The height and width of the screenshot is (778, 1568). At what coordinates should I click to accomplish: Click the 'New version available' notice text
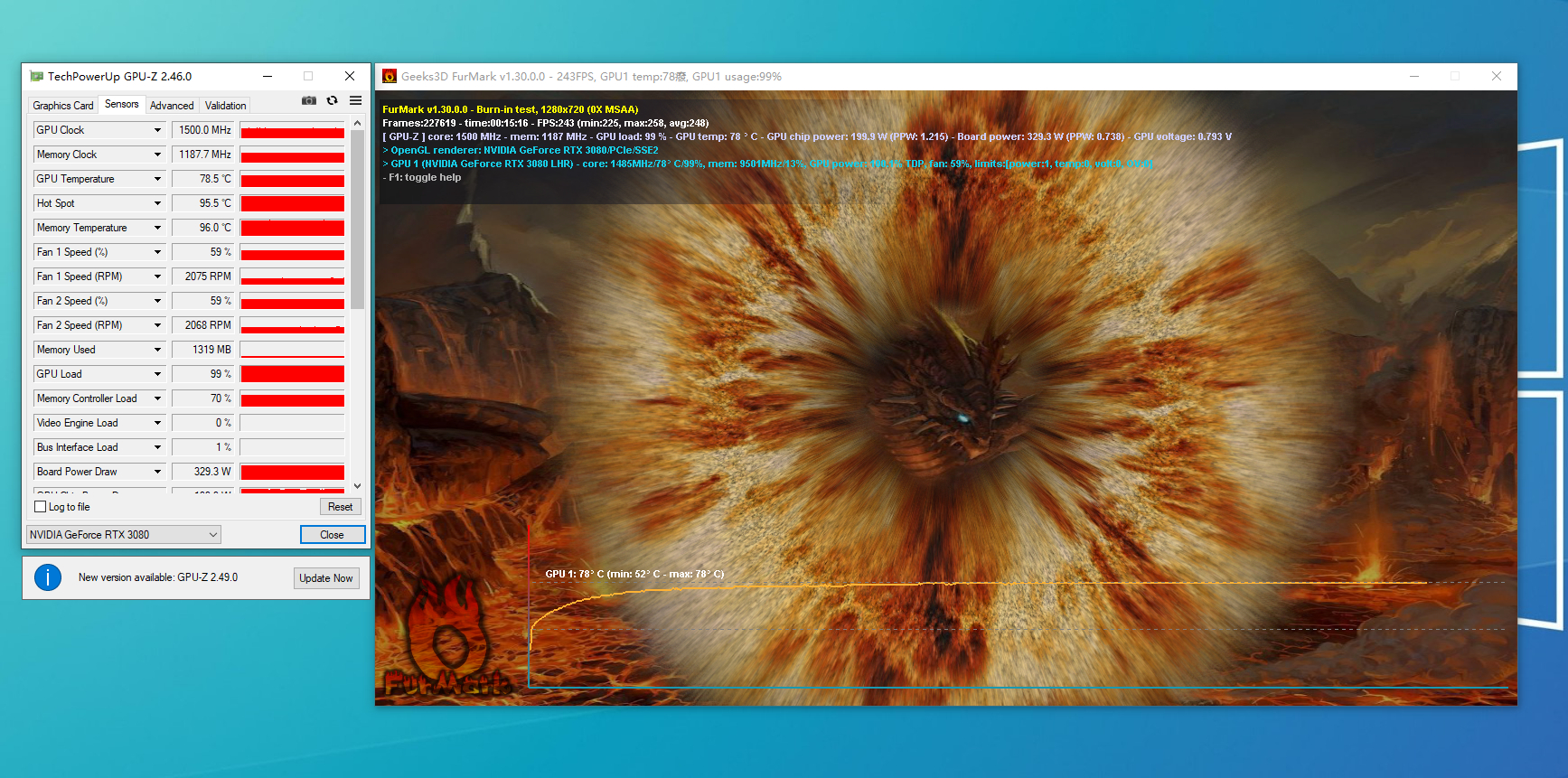coord(158,577)
